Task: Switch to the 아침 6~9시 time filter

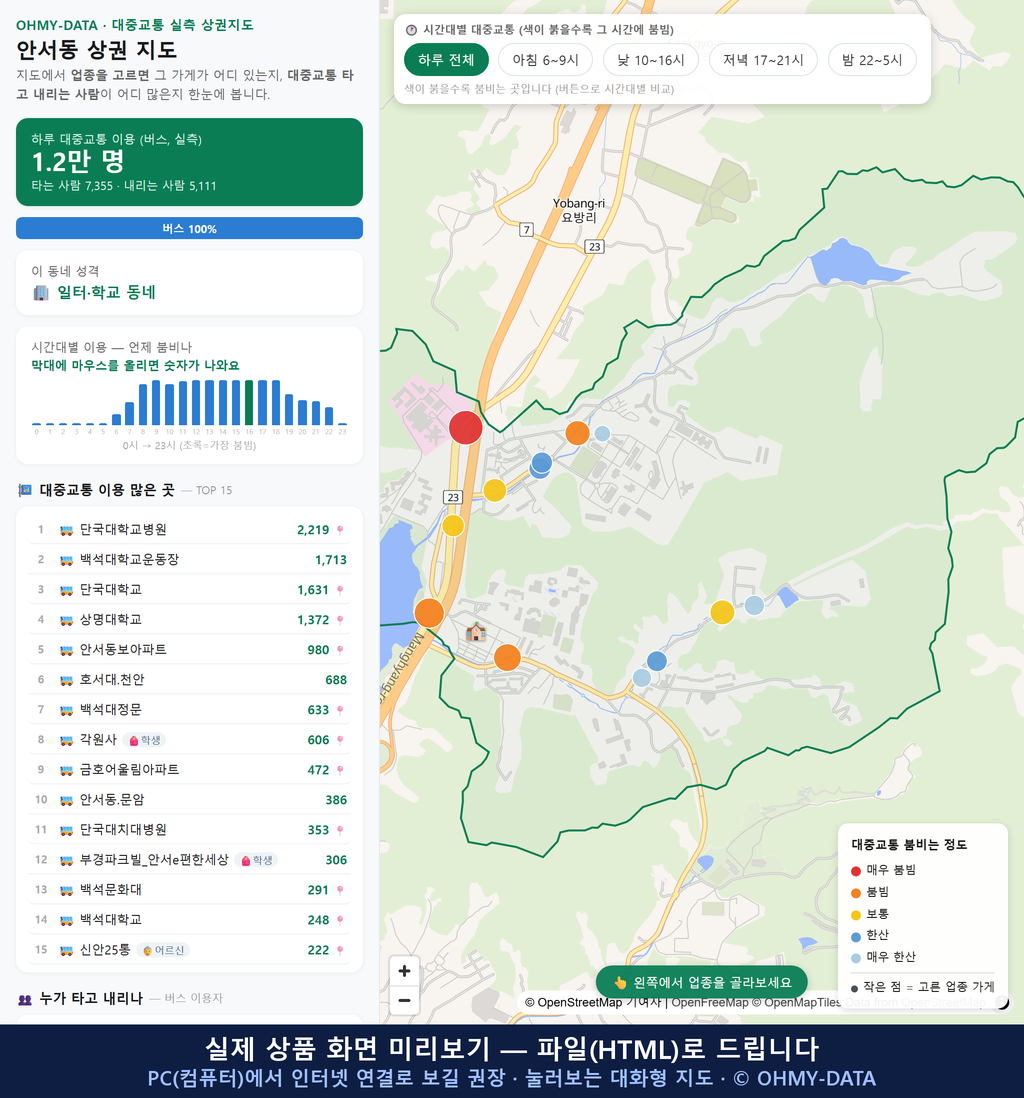Action: 546,60
